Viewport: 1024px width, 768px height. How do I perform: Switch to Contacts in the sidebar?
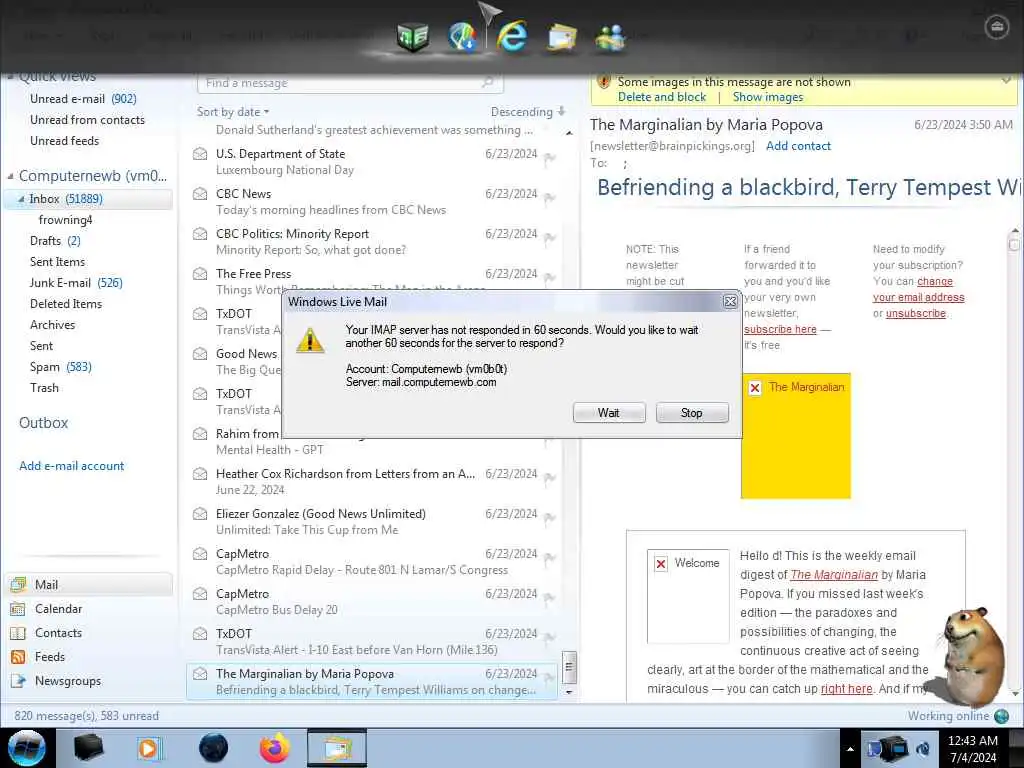(59, 633)
